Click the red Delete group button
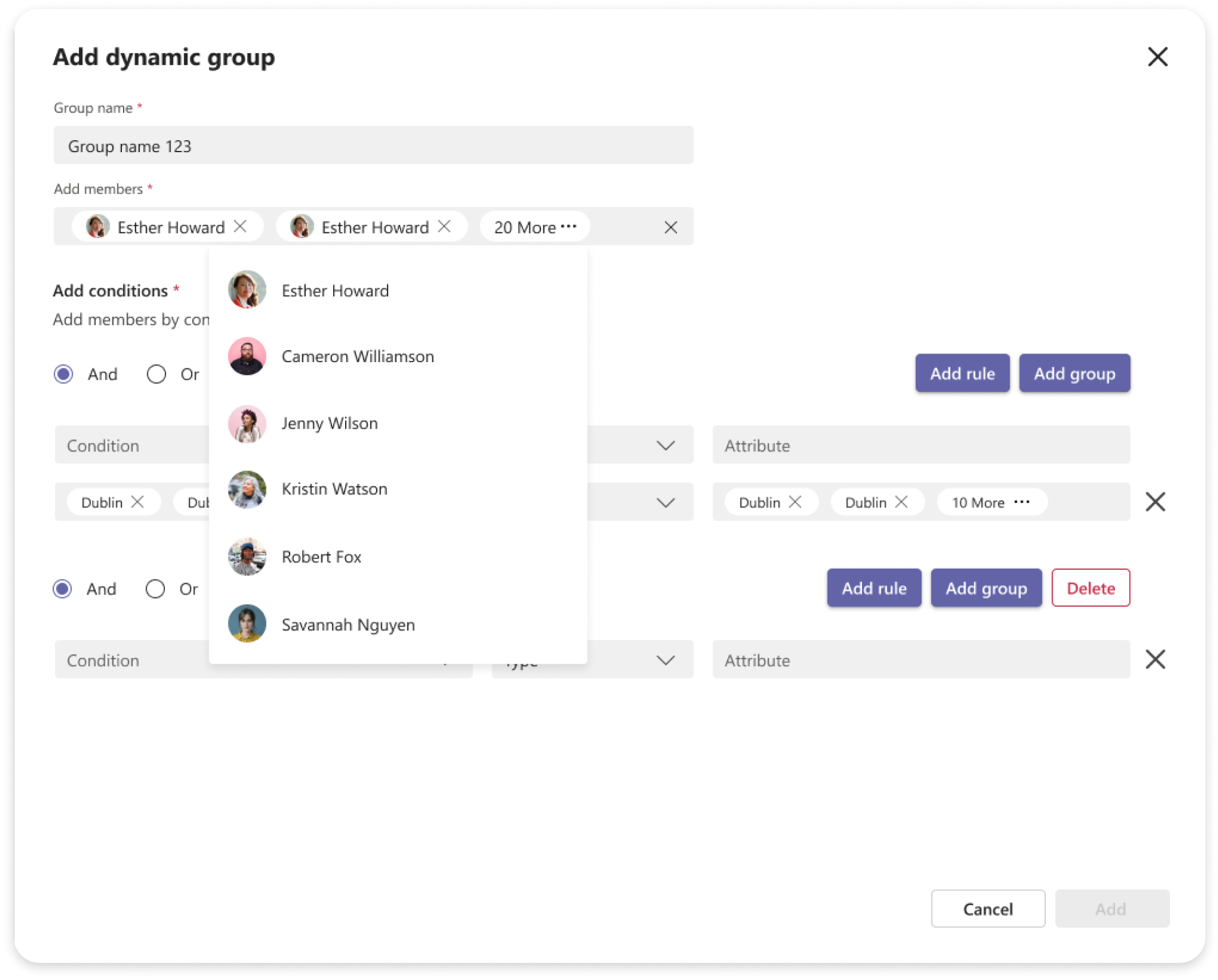 (x=1090, y=588)
